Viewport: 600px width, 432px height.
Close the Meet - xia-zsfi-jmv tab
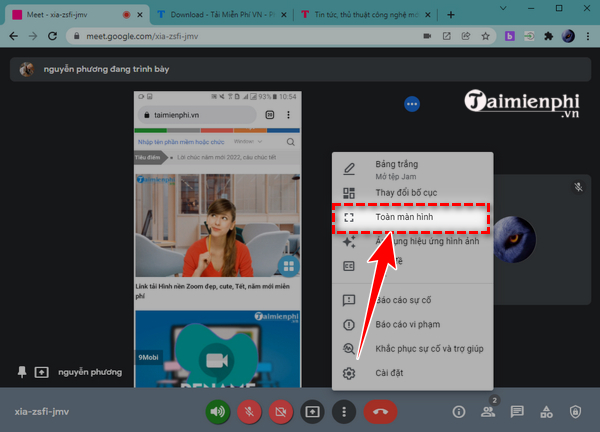click(140, 15)
